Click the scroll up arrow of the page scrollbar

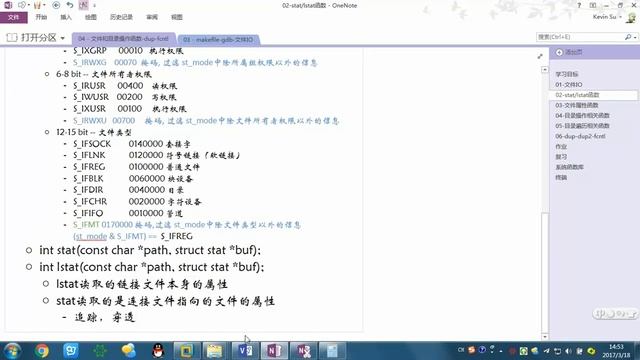pos(544,70)
